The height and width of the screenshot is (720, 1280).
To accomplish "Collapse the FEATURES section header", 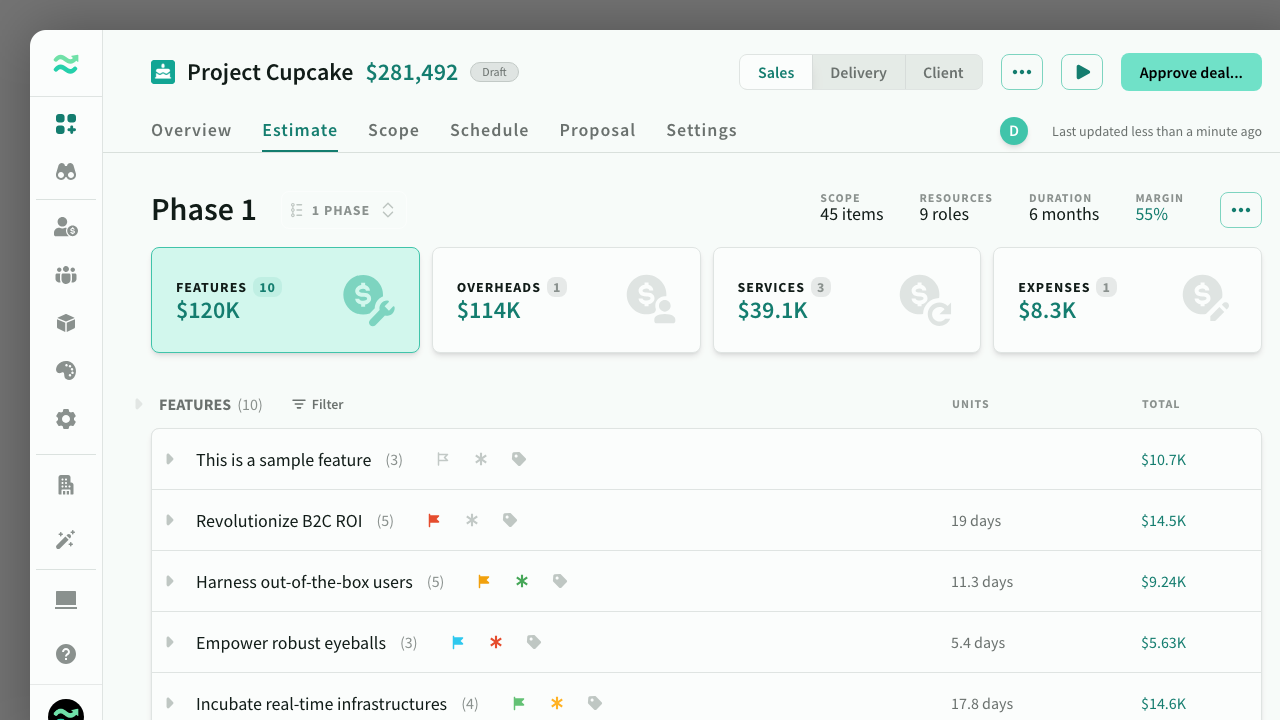I will click(x=138, y=404).
